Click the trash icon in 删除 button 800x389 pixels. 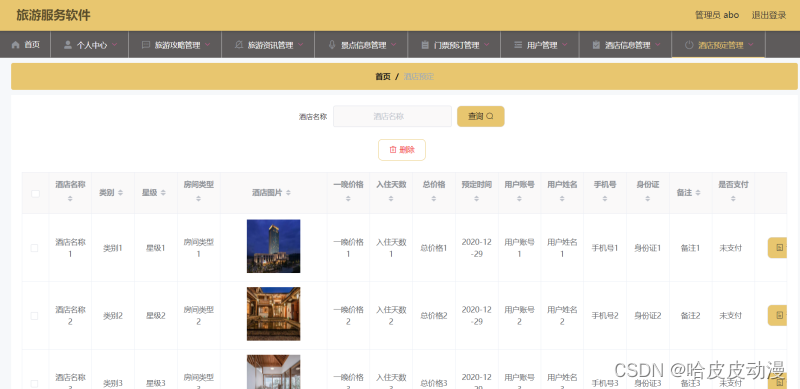393,150
